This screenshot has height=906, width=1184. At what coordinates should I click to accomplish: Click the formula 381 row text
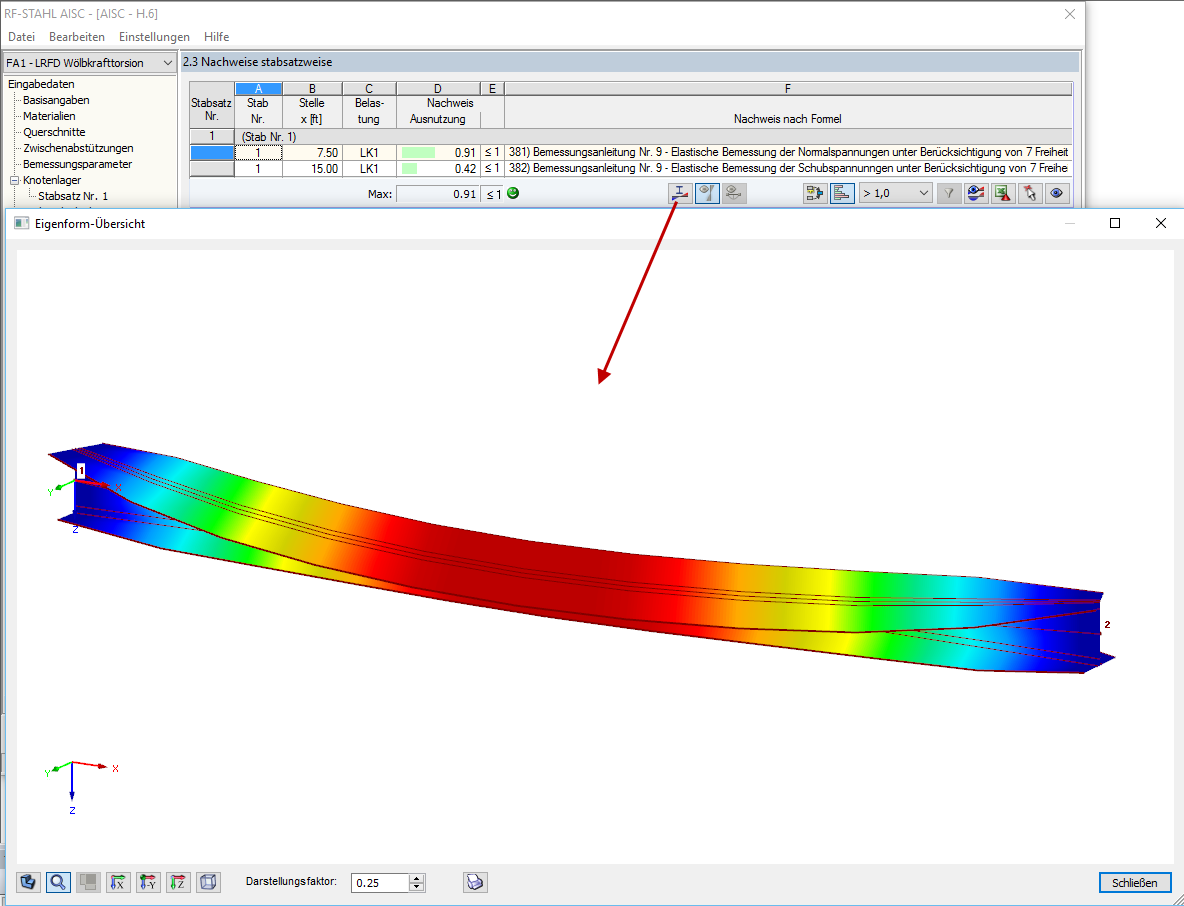tap(788, 153)
